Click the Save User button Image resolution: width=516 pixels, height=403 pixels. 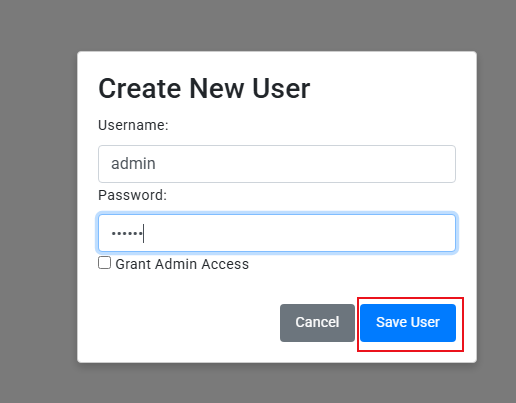[x=408, y=323]
